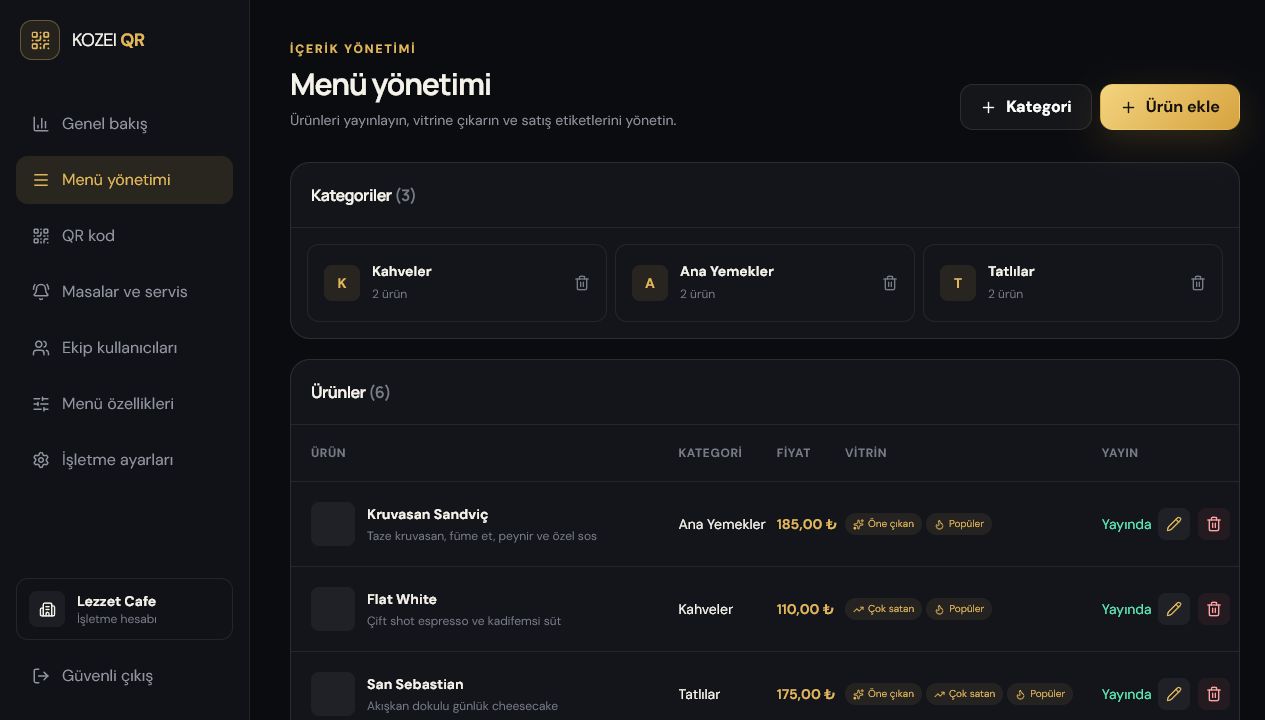This screenshot has width=1265, height=720.
Task: Add a new product with Ürün ekle
Action: [1170, 107]
